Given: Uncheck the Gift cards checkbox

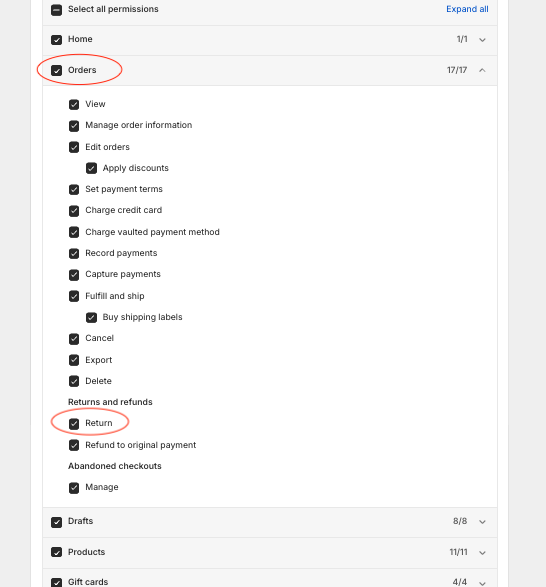Looking at the screenshot, I should coord(57,583).
